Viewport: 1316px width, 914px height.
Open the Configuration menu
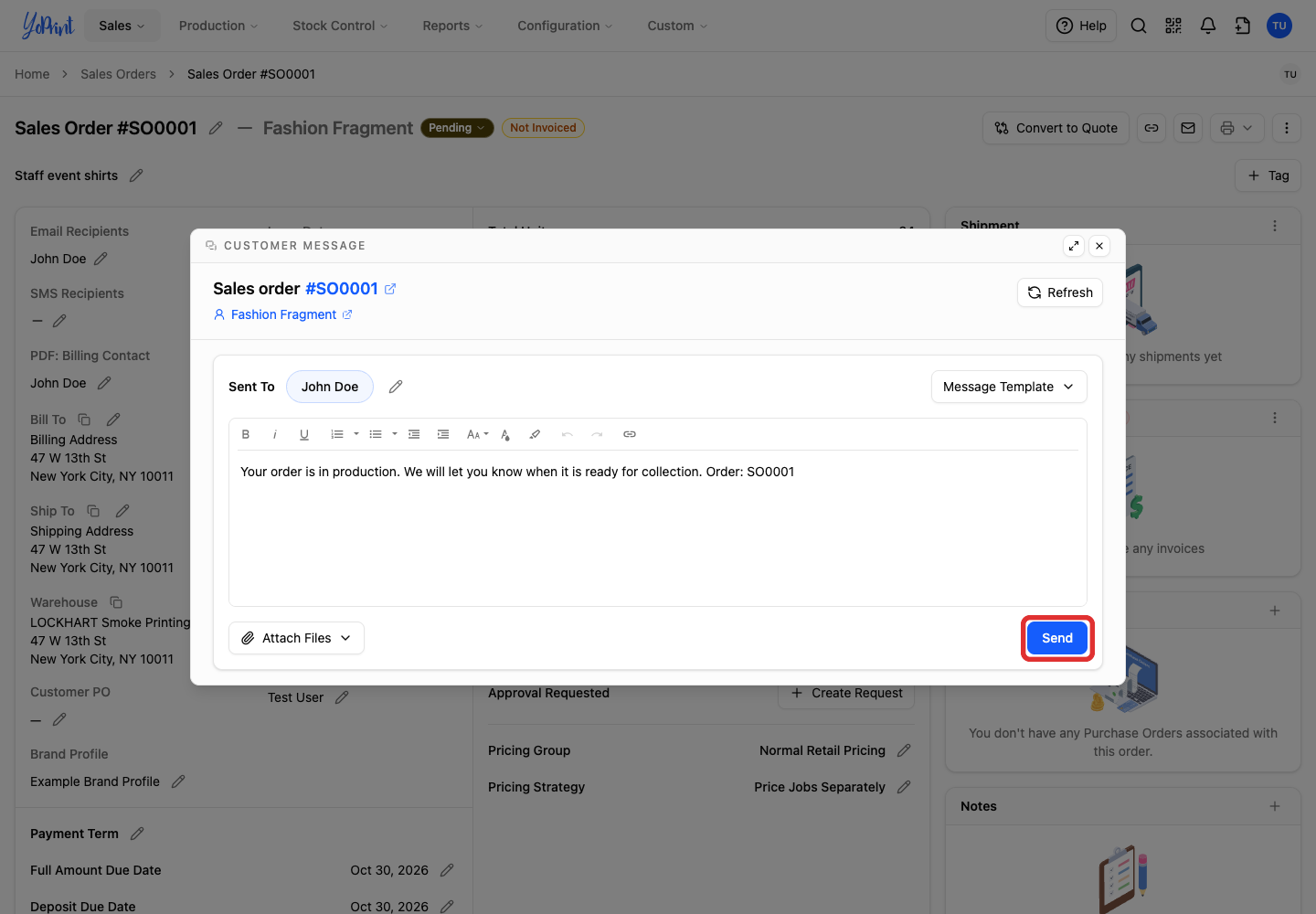point(565,26)
